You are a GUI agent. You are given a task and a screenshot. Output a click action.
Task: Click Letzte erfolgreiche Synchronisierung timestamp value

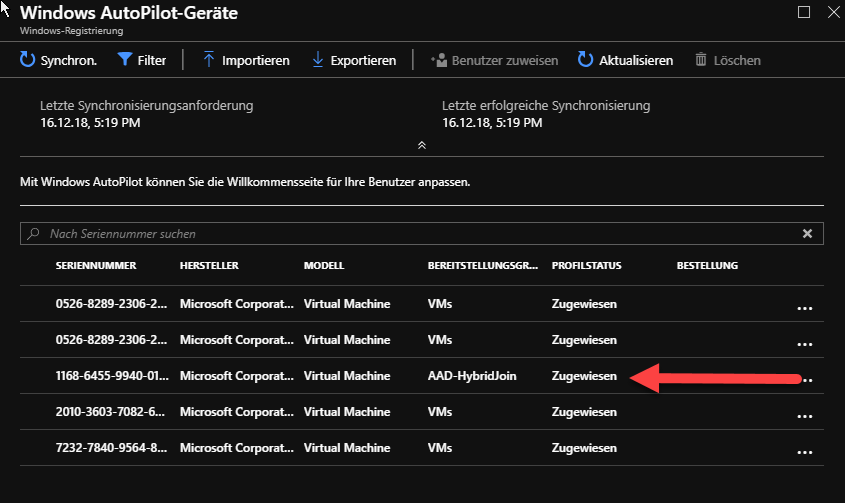[492, 123]
